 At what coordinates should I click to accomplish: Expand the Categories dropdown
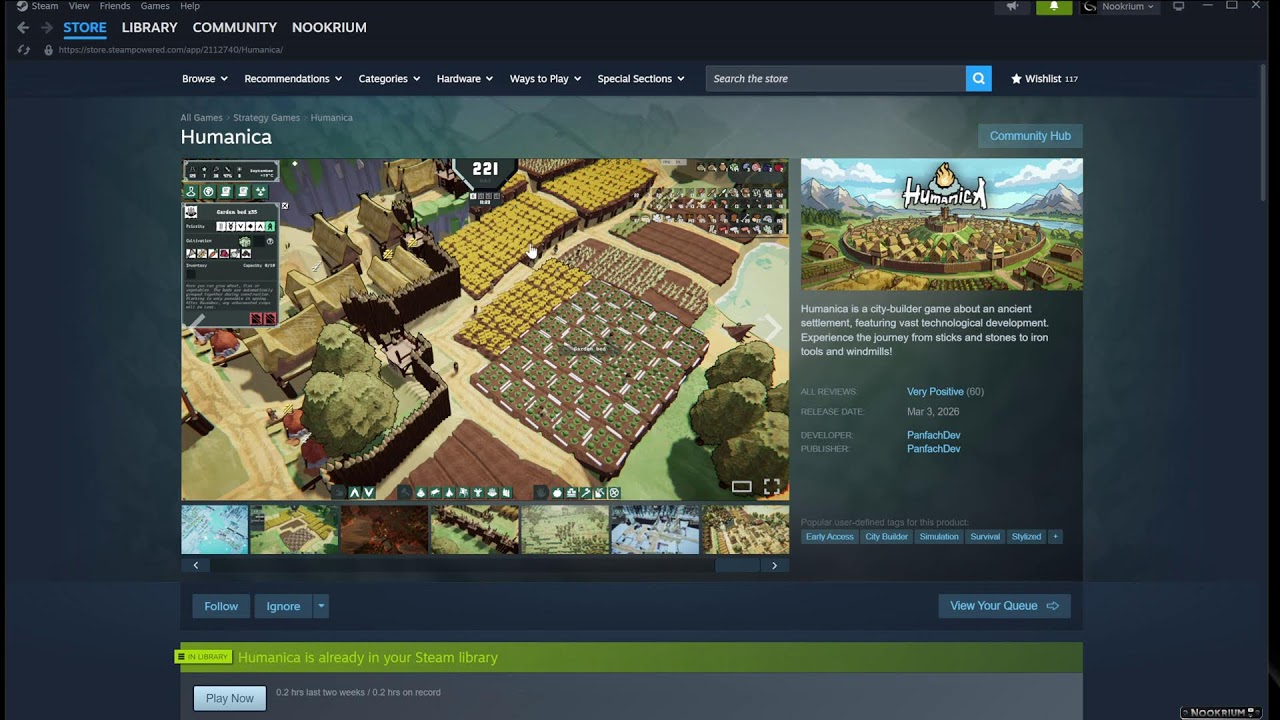(389, 79)
